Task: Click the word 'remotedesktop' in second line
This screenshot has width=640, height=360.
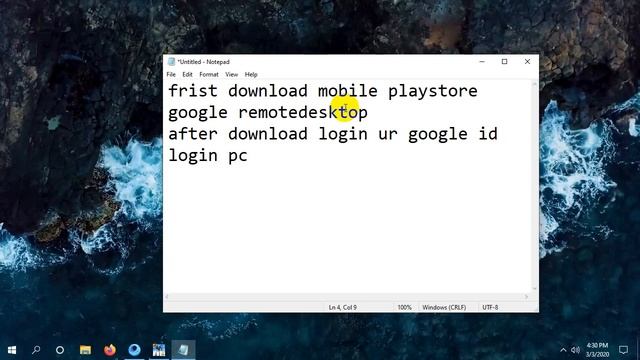Action: [x=302, y=113]
